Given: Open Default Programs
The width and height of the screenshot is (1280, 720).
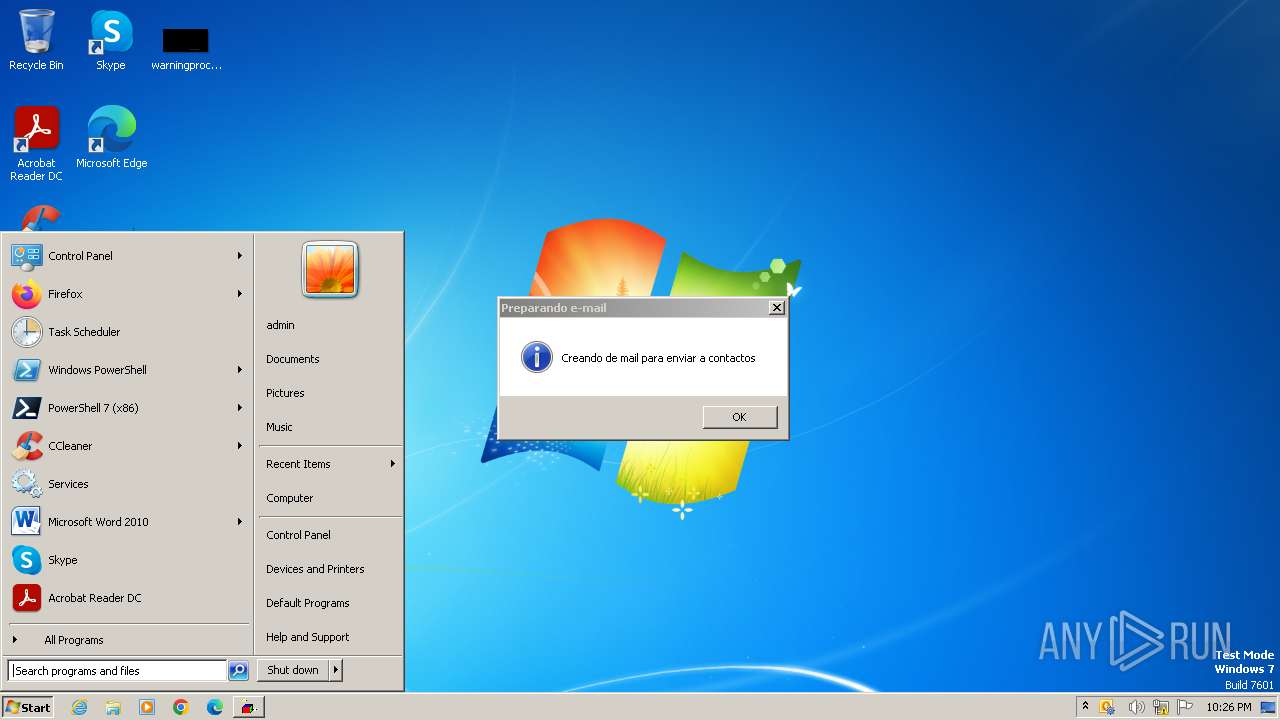Looking at the screenshot, I should 308,603.
